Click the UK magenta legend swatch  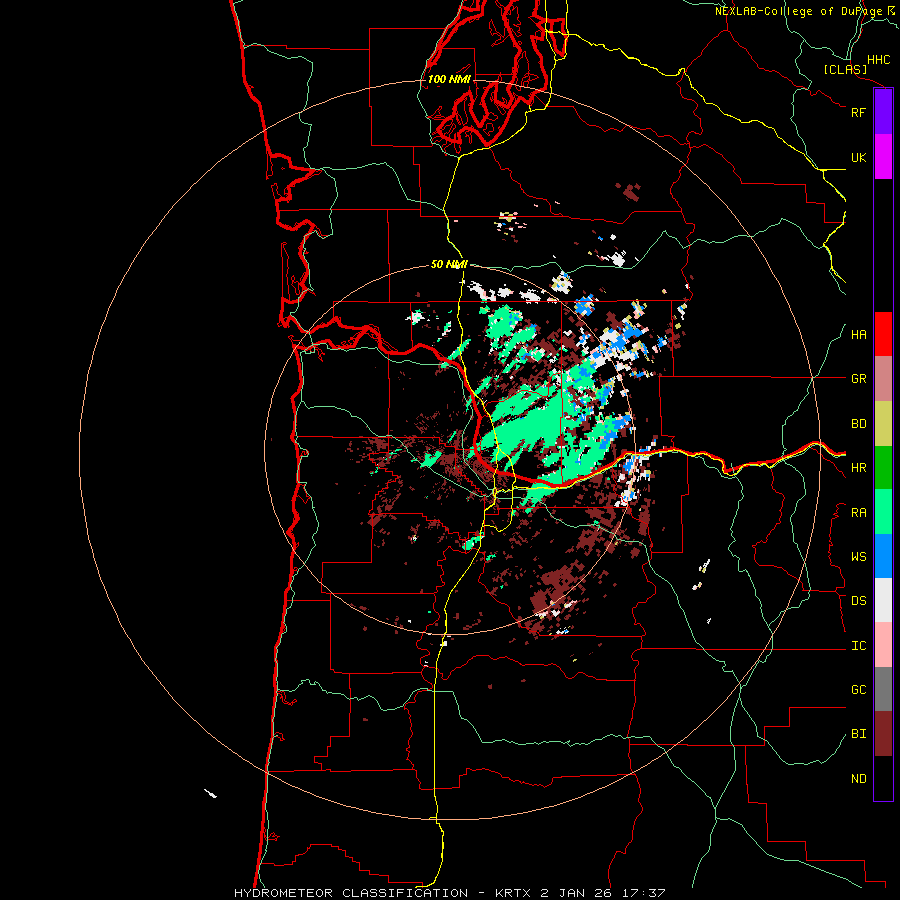[x=883, y=157]
